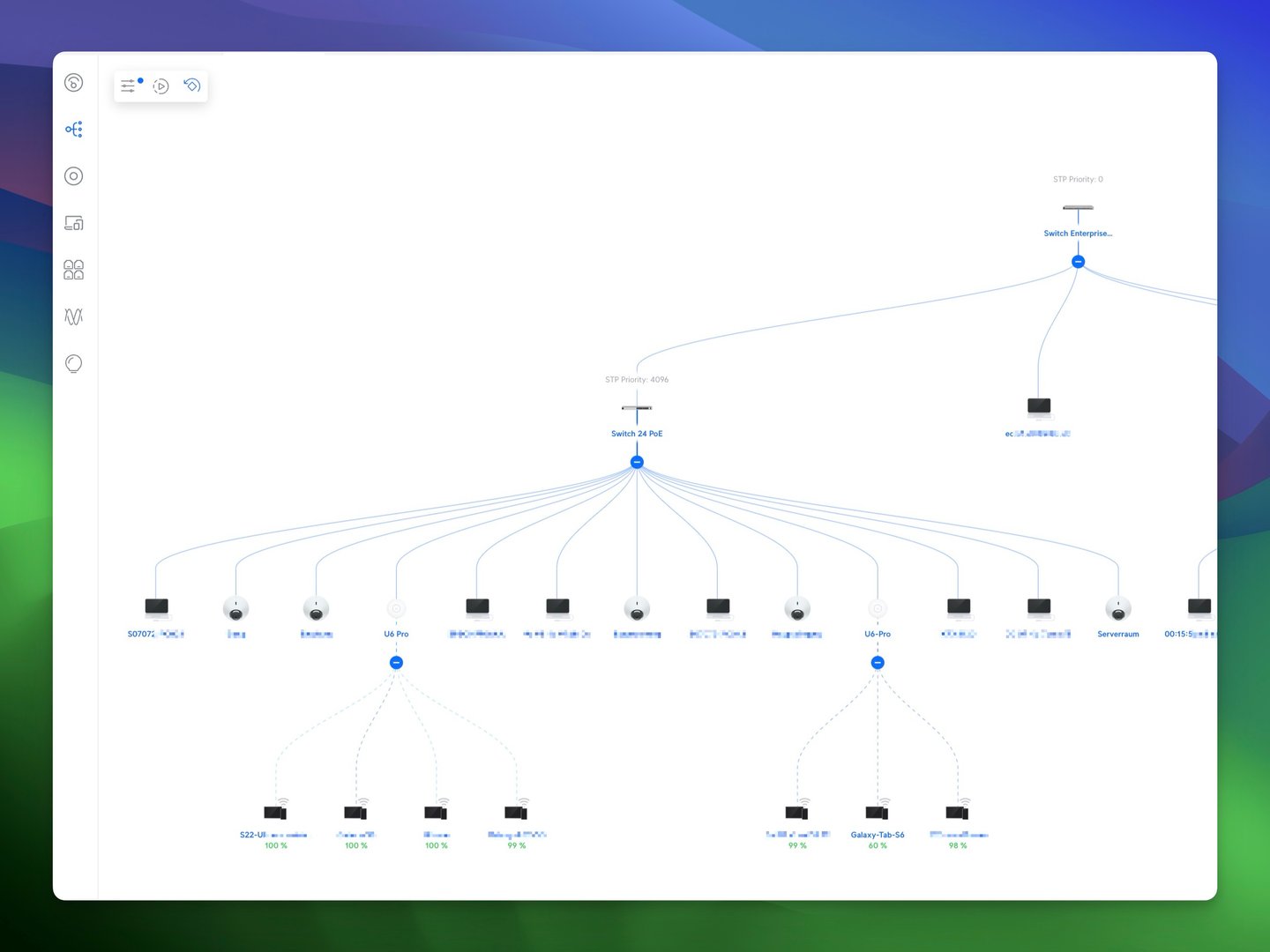The image size is (1270, 952).
Task: Select the U6 Pro access point icon
Action: tap(396, 608)
